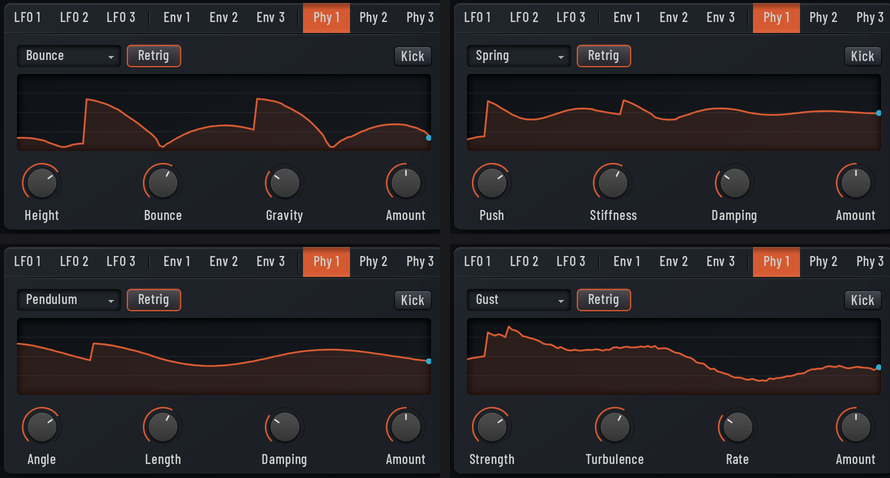This screenshot has width=890, height=478.
Task: Toggle Retrig in the Pendulum panel
Action: (154, 300)
